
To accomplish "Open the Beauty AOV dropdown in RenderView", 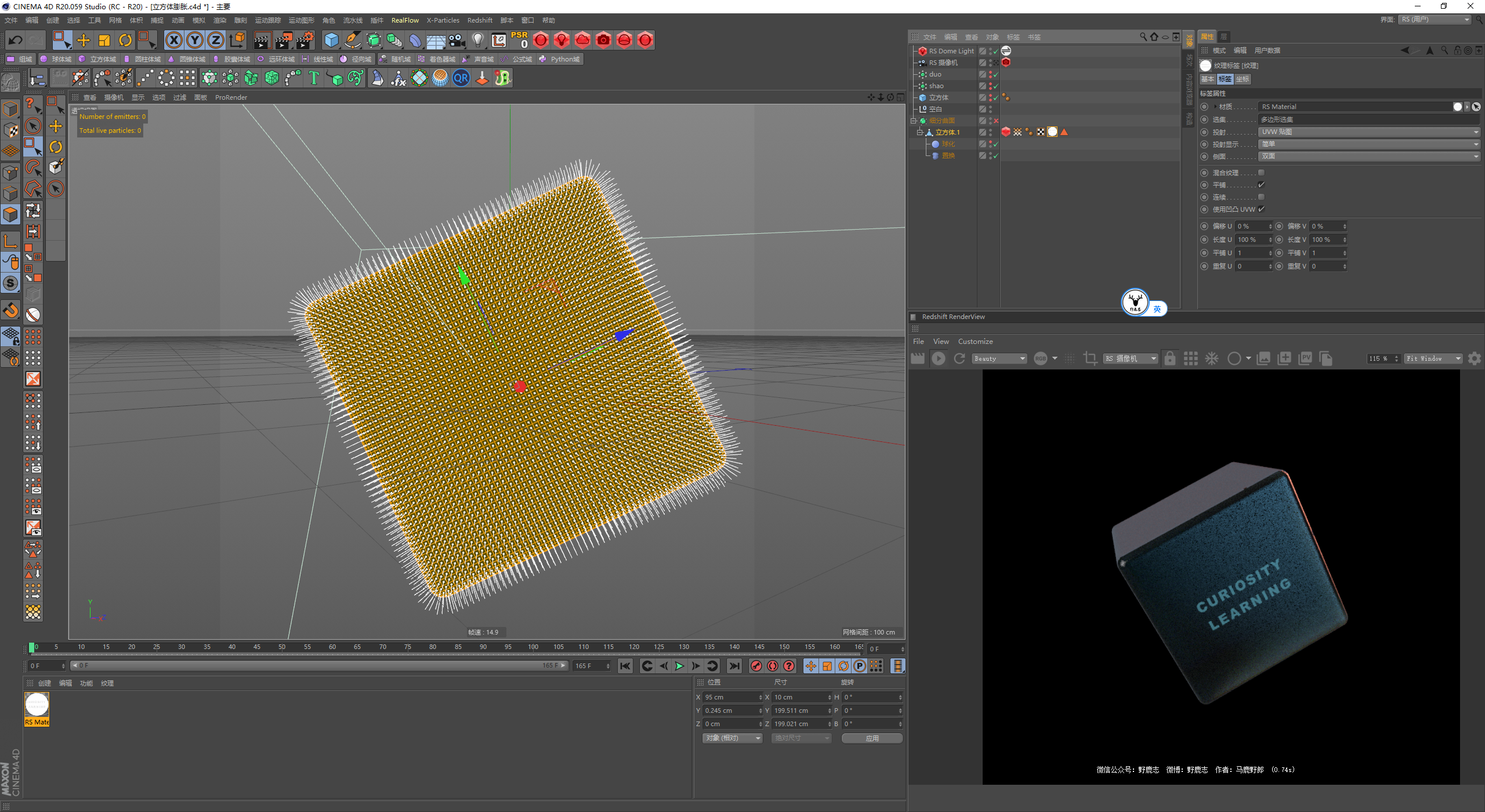I will tap(999, 359).
